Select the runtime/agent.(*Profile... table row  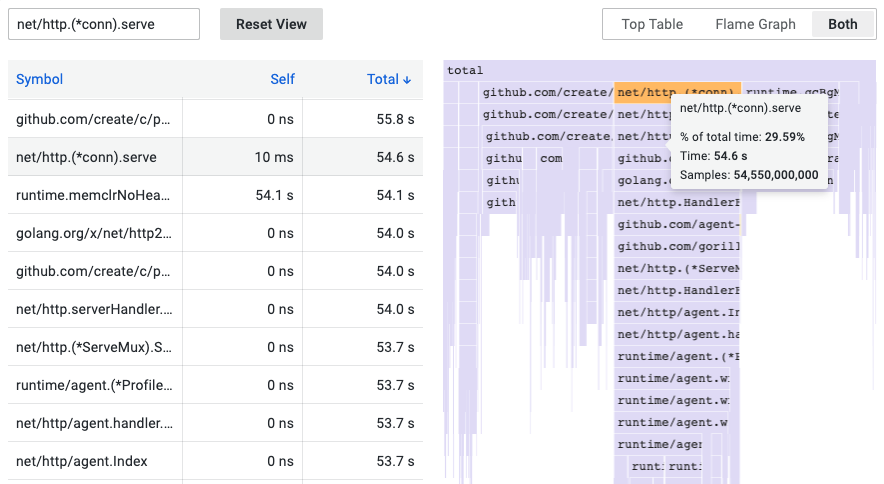pos(215,385)
